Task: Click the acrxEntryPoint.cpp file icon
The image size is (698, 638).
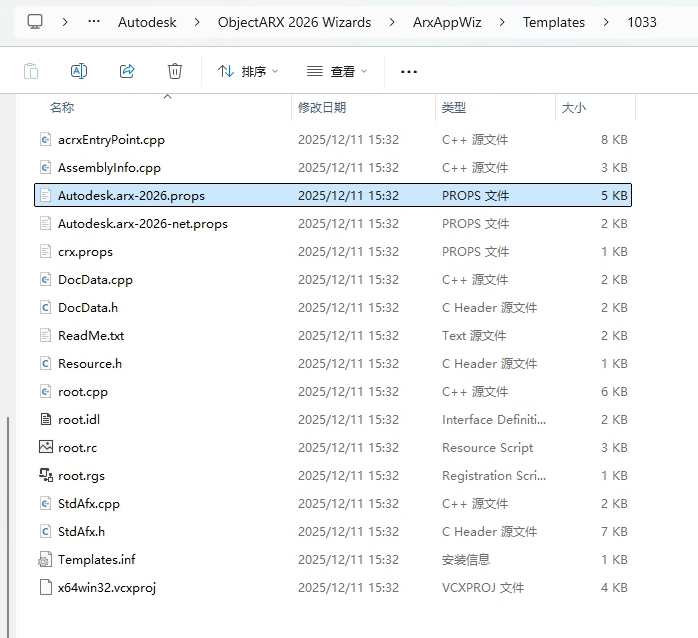Action: (x=45, y=140)
